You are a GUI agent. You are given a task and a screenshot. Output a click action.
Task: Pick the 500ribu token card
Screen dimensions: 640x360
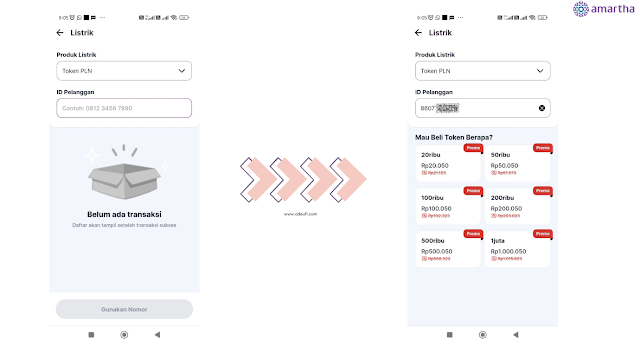[x=448, y=249]
